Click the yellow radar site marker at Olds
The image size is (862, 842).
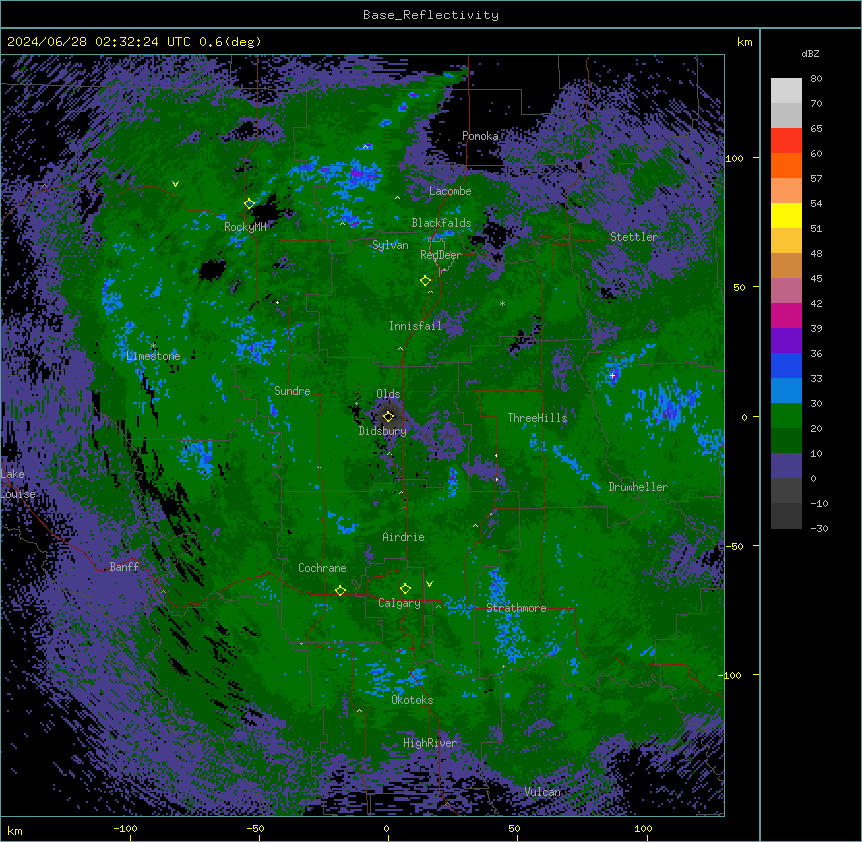tap(388, 416)
